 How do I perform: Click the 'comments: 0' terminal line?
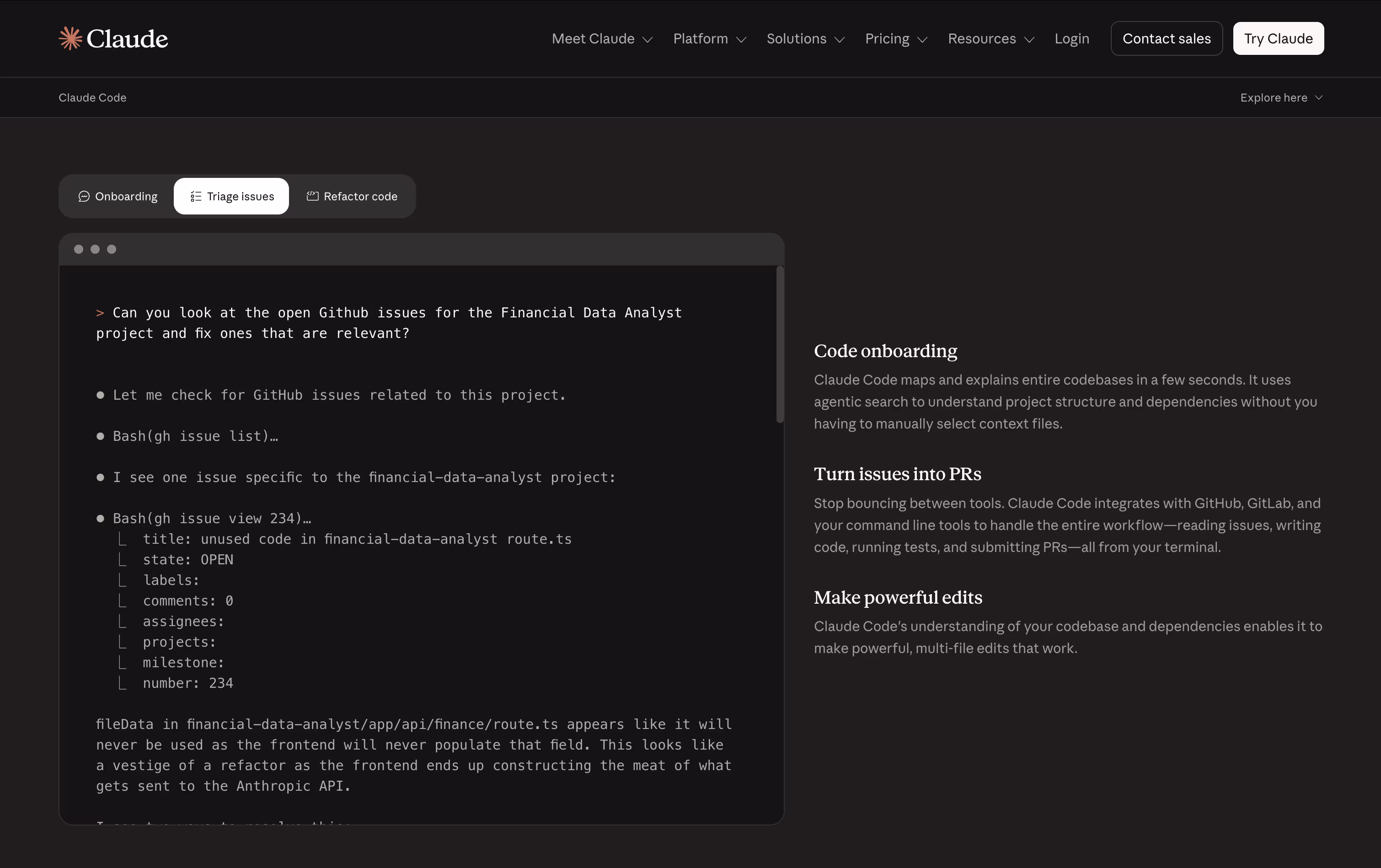click(188, 600)
